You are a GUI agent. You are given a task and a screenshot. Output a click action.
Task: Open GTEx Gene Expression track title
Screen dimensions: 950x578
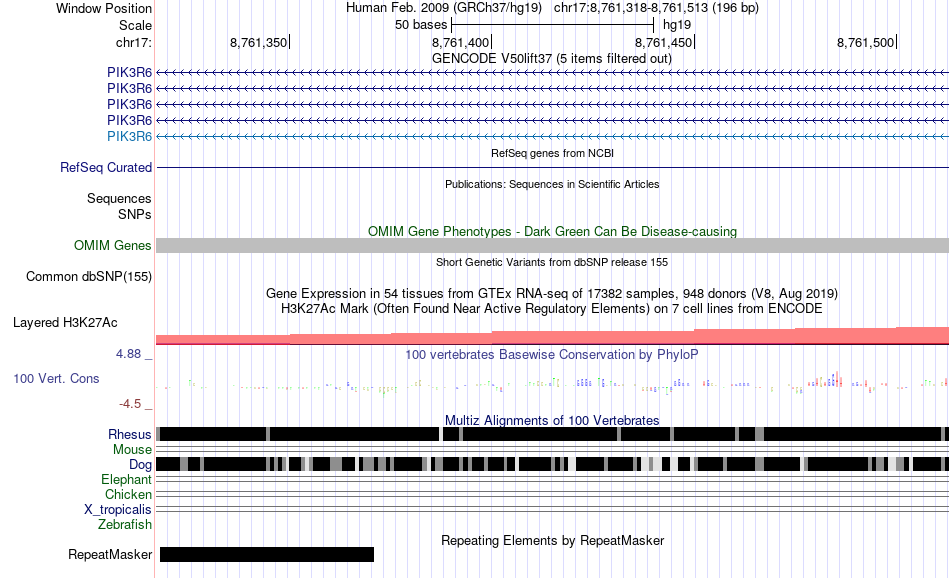(x=552, y=293)
